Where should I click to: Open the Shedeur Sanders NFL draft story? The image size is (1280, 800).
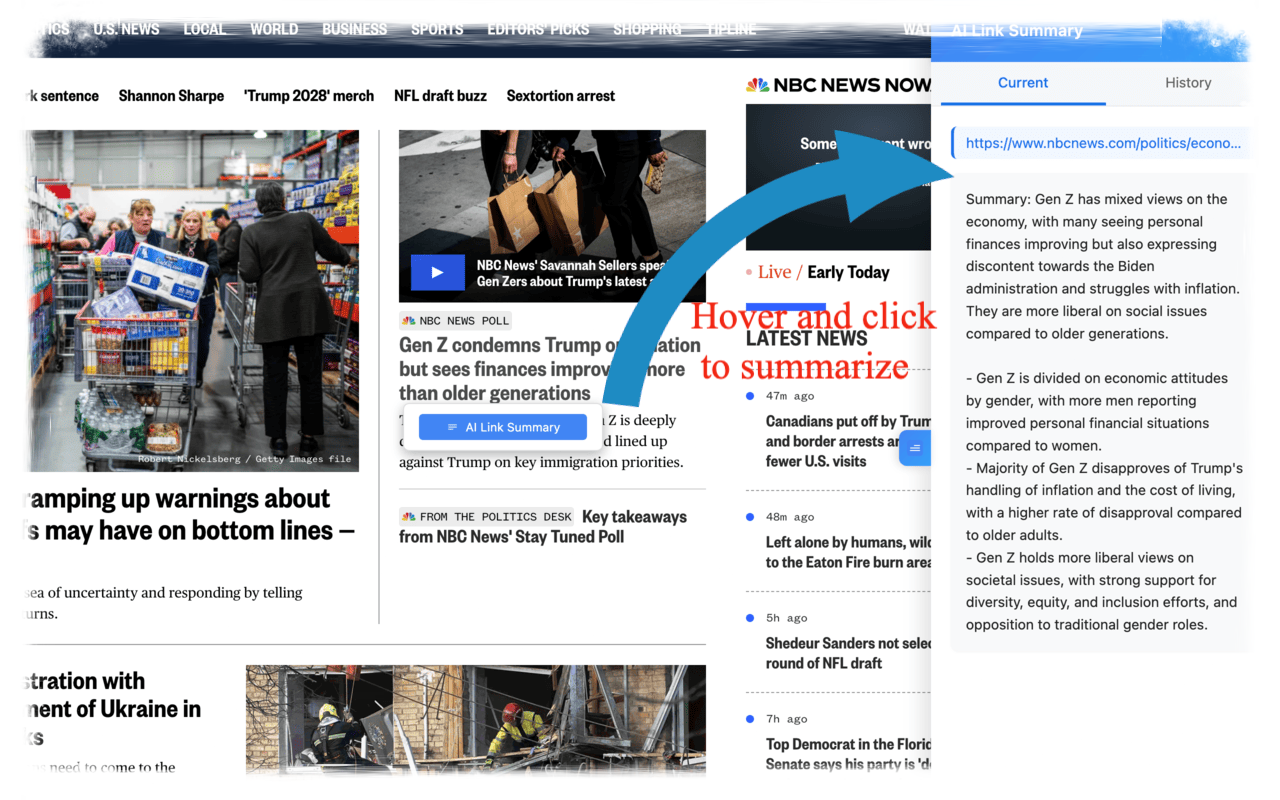point(848,653)
